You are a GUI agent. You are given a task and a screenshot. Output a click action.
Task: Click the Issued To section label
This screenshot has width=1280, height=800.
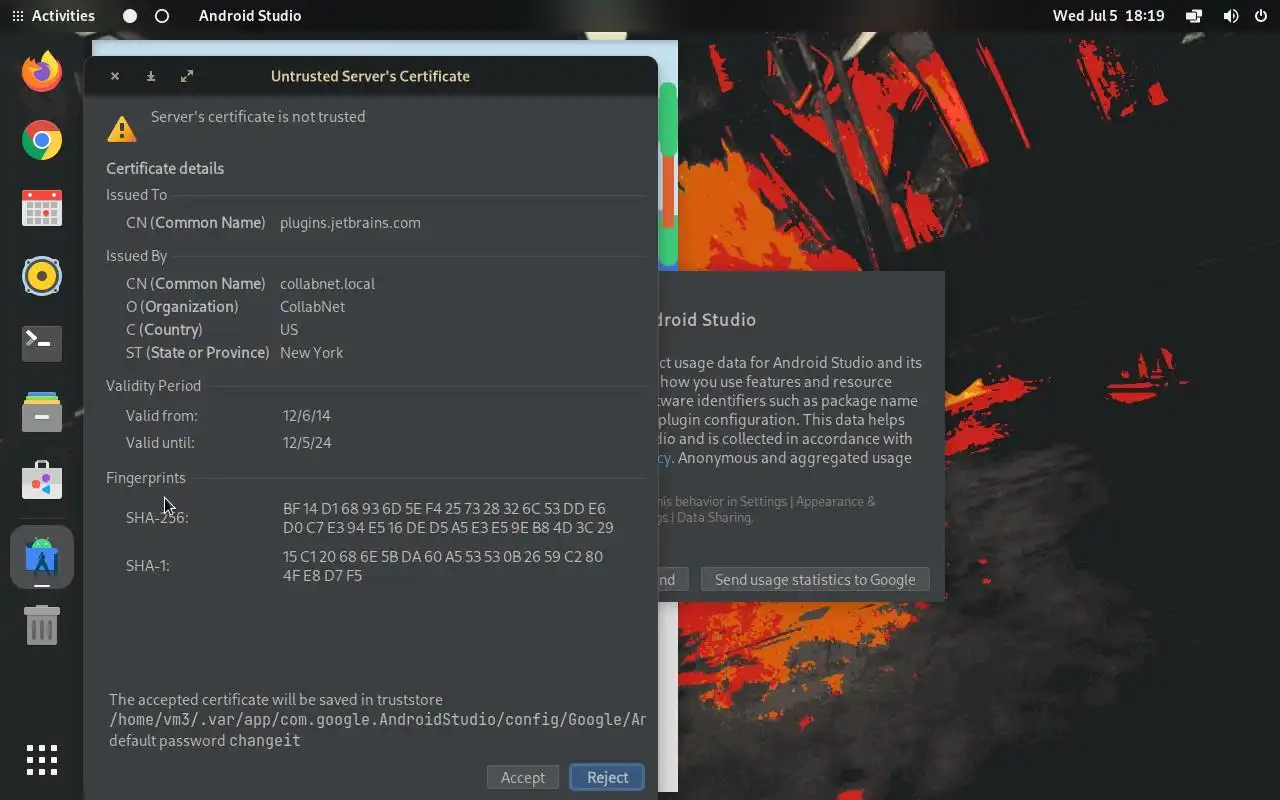136,194
